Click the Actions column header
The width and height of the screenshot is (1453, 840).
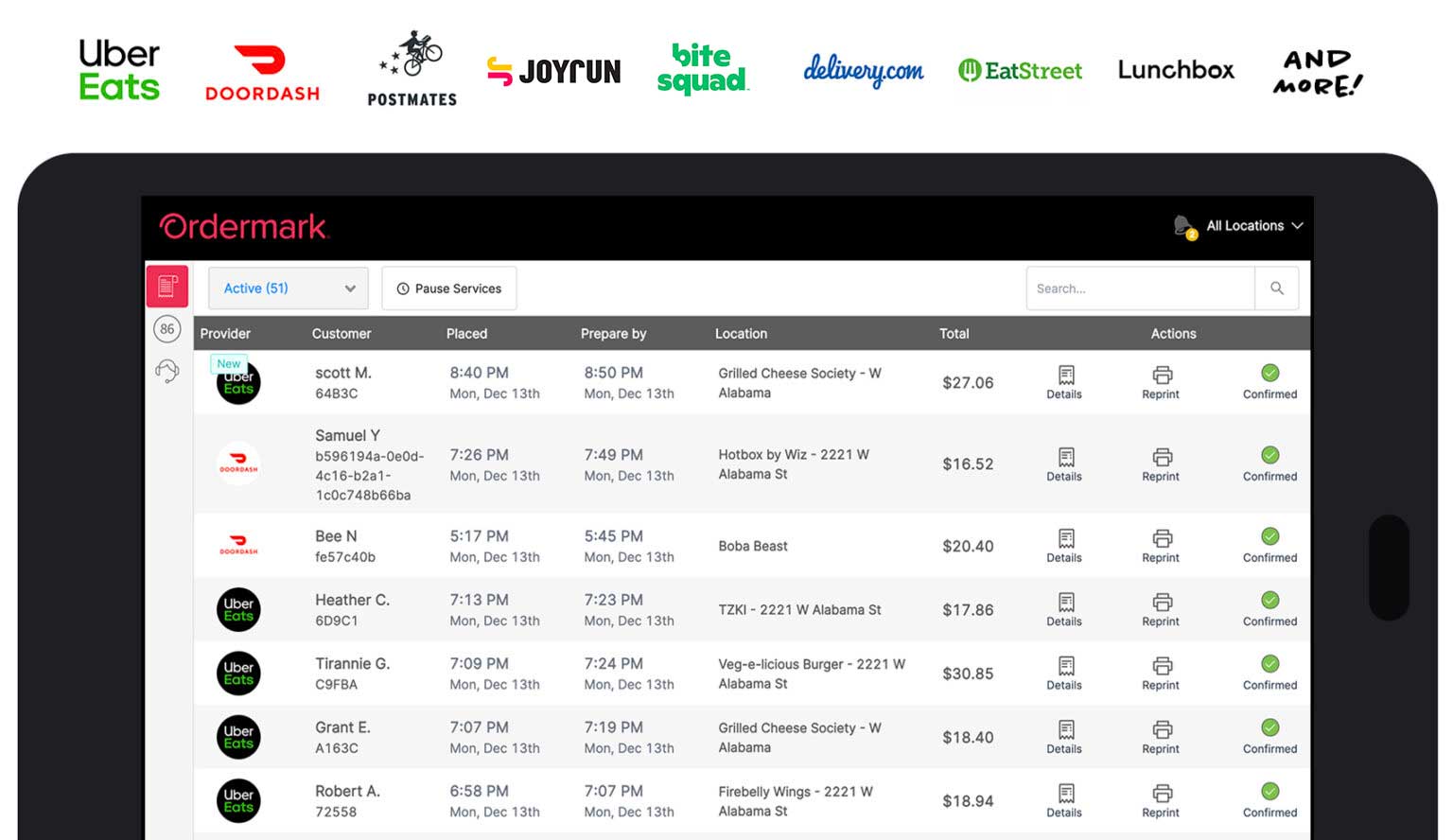click(x=1174, y=334)
